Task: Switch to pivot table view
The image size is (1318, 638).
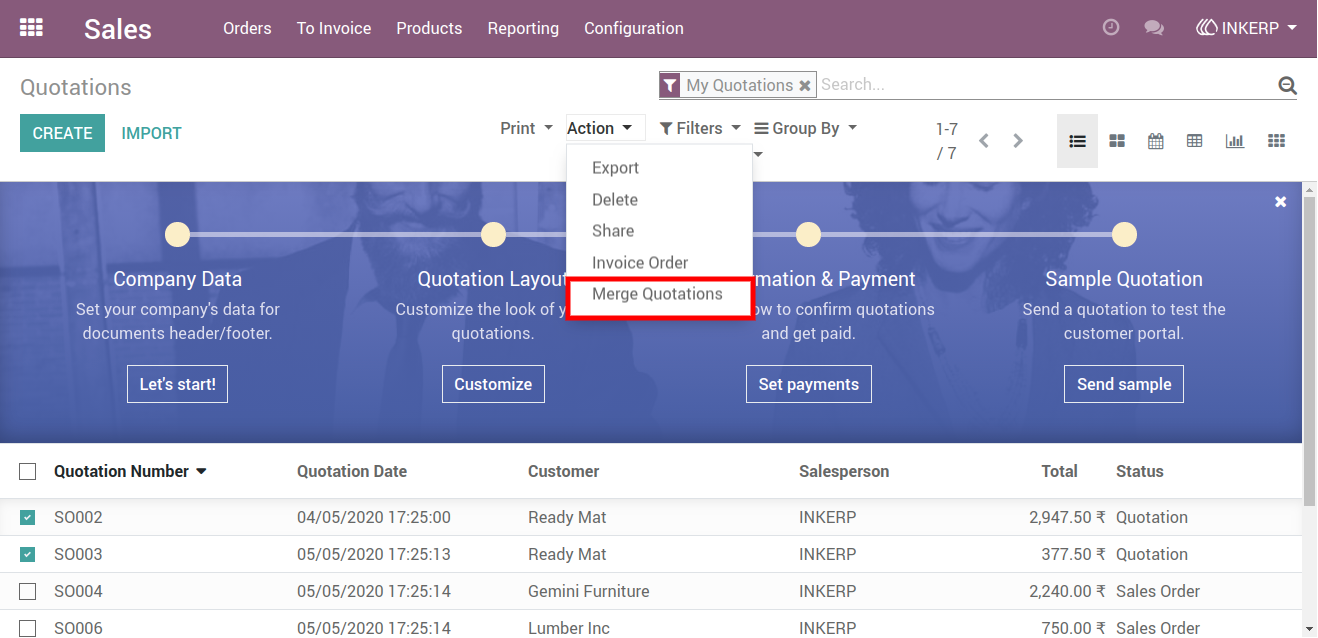Action: tap(1195, 141)
